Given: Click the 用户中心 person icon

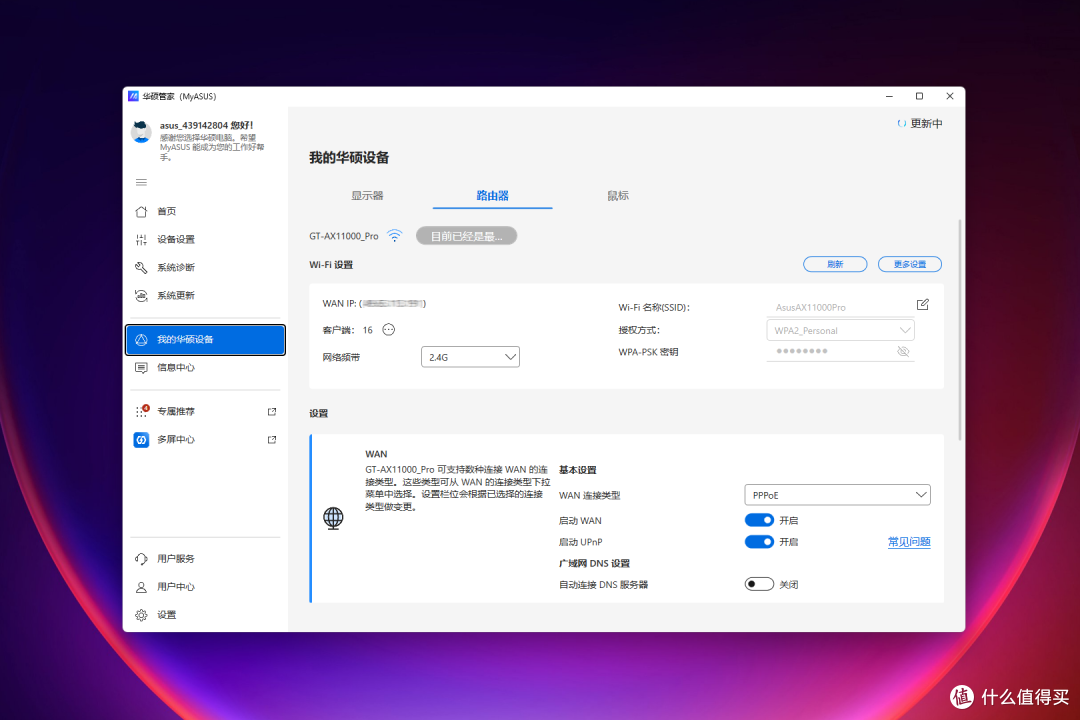Looking at the screenshot, I should coord(141,587).
